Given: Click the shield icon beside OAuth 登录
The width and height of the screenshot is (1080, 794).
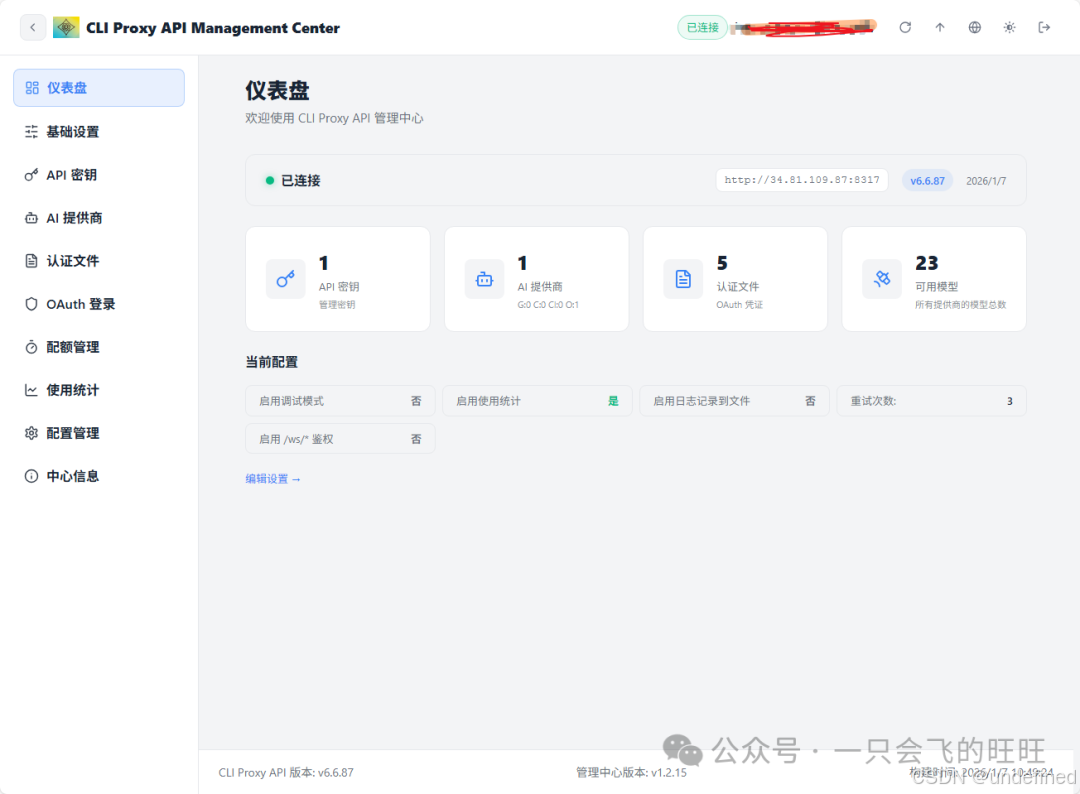Looking at the screenshot, I should [31, 304].
